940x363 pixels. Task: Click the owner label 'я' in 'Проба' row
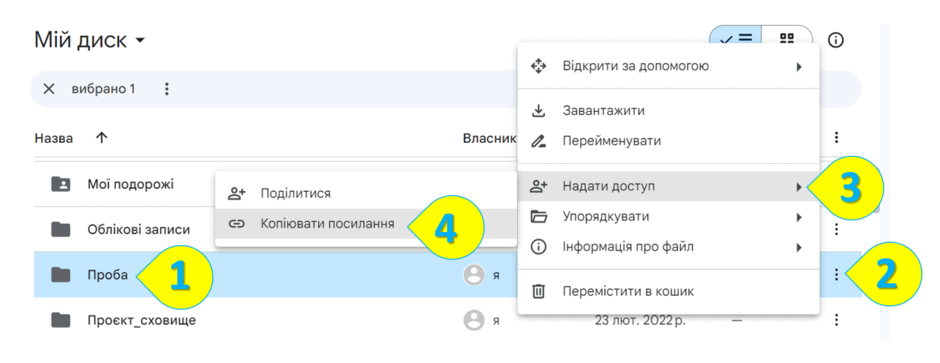coord(496,276)
